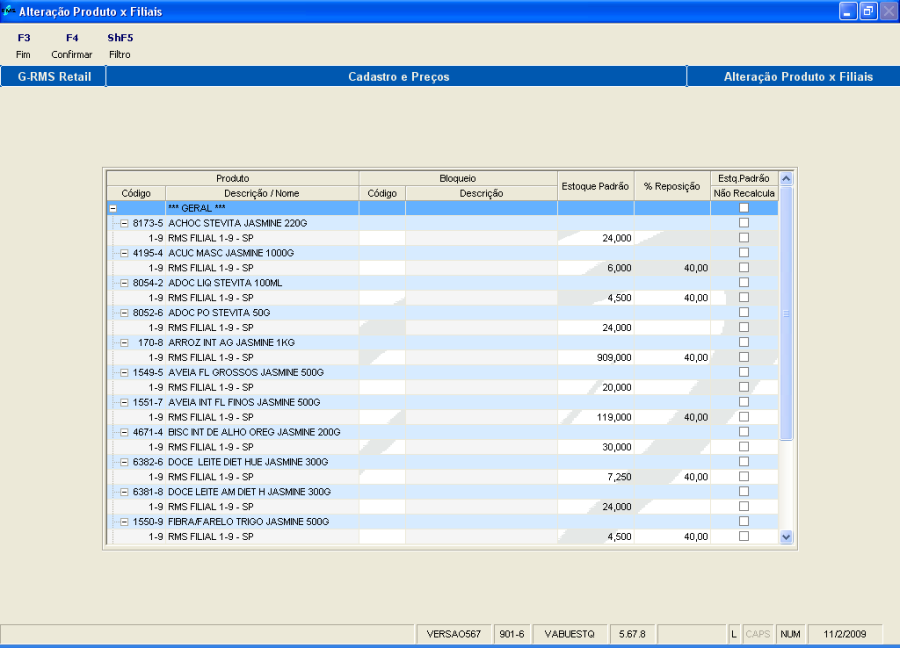Collapse FIBRA/FARELO TRIGO JASMINE 500G node
This screenshot has width=900, height=648.
click(x=124, y=522)
